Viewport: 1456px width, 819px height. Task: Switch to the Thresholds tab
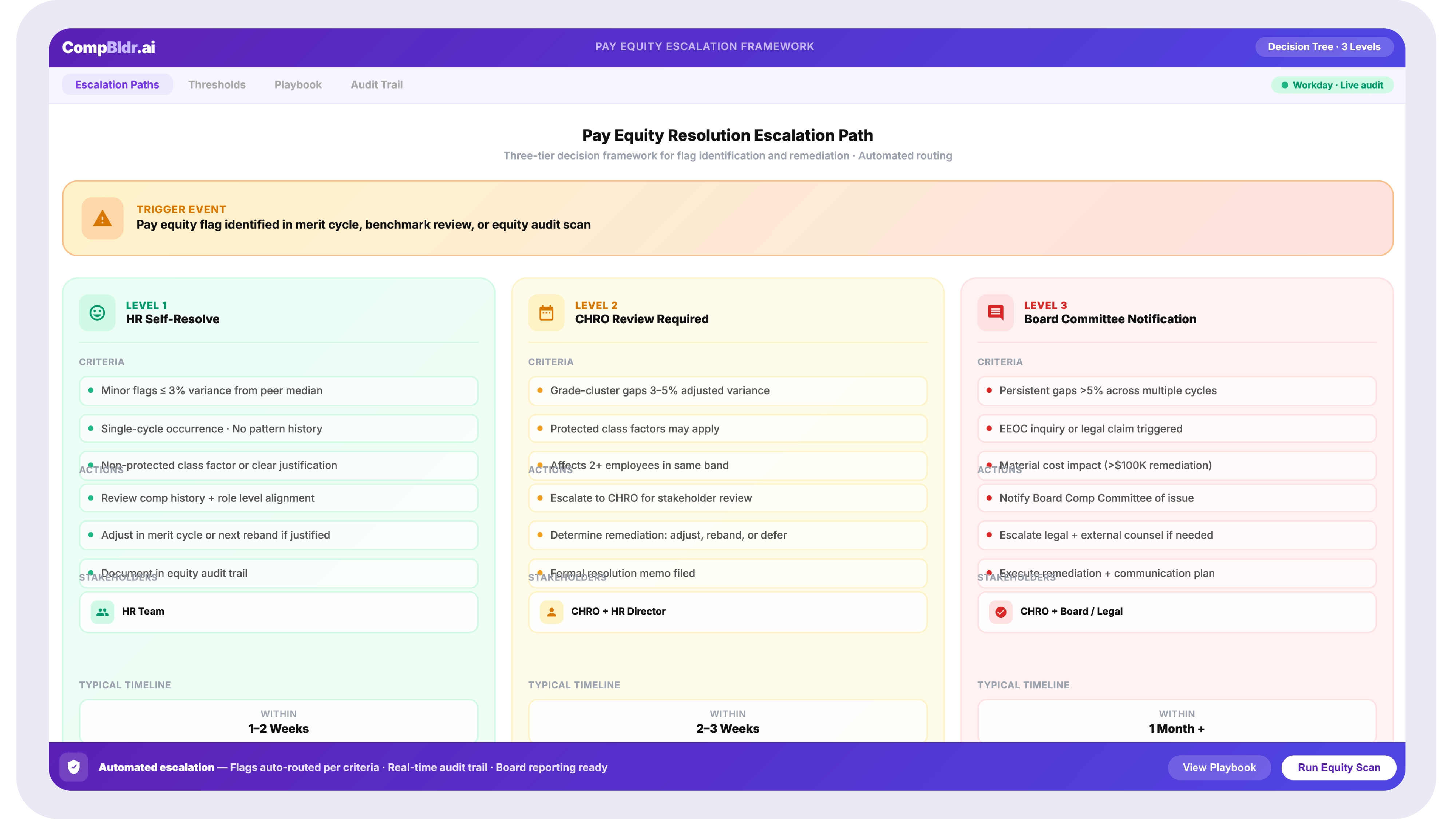[x=217, y=85]
